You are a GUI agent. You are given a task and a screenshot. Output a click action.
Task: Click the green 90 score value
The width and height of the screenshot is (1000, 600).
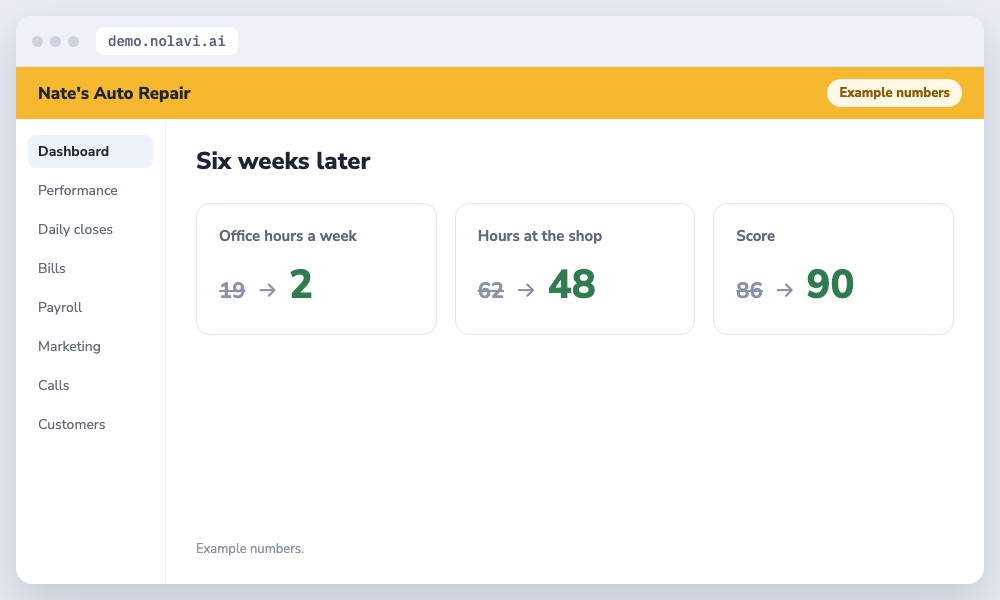pos(830,284)
